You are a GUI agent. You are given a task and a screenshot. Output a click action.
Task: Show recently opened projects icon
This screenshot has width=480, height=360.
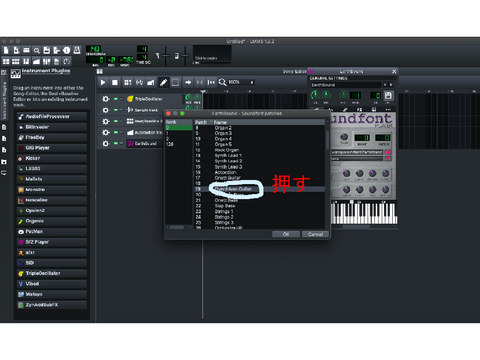[37, 50]
